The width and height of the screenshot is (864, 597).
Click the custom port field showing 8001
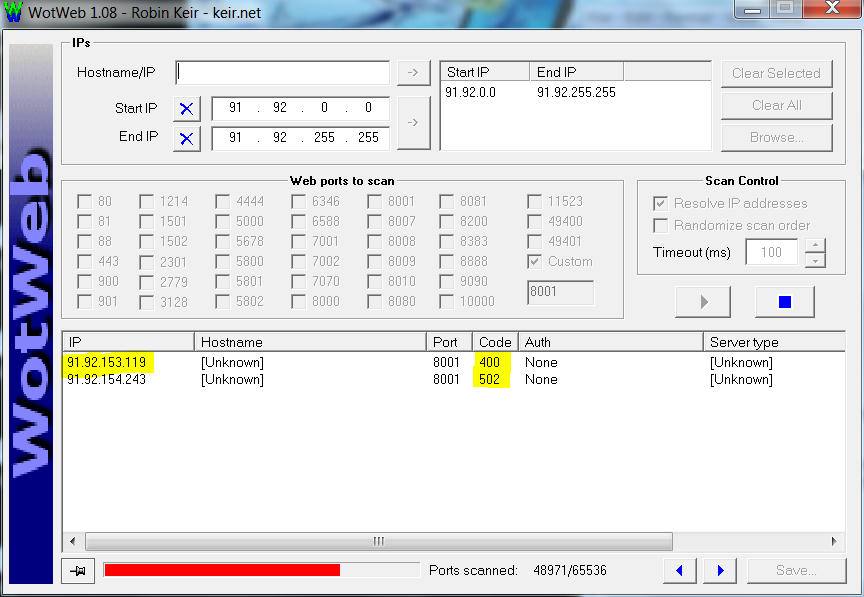(x=560, y=292)
